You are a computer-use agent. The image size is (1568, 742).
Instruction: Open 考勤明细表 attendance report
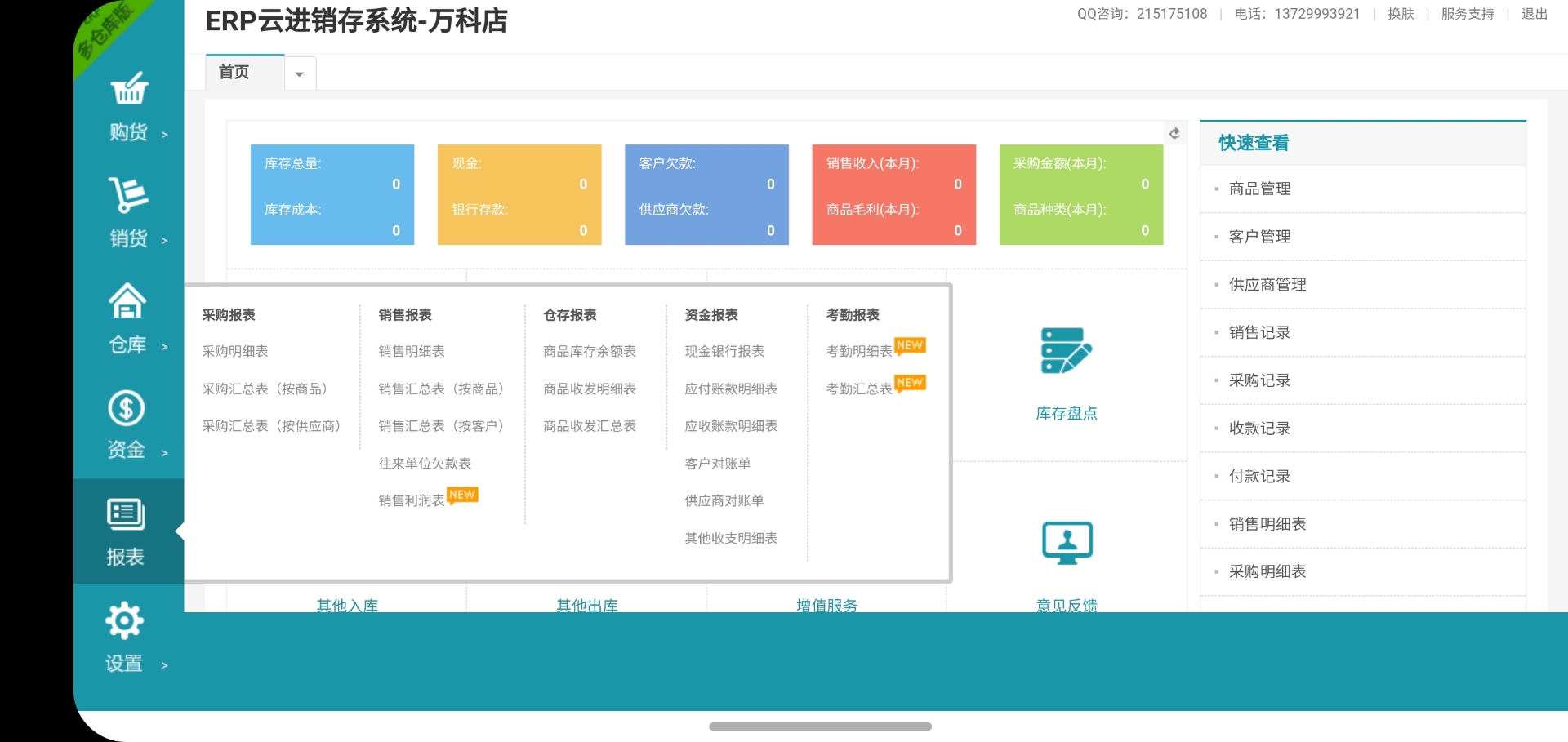click(x=859, y=351)
